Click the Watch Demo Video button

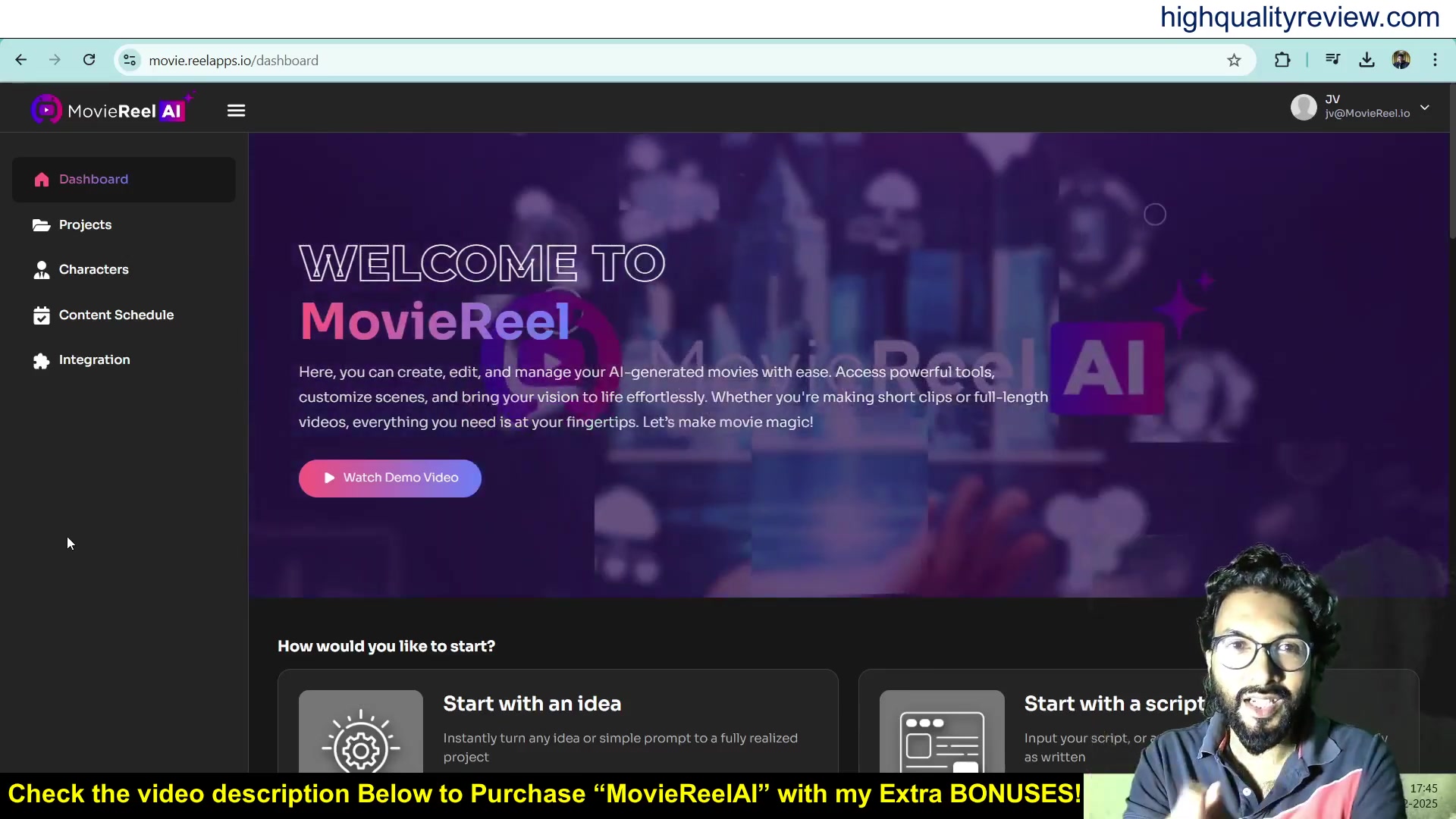[390, 479]
